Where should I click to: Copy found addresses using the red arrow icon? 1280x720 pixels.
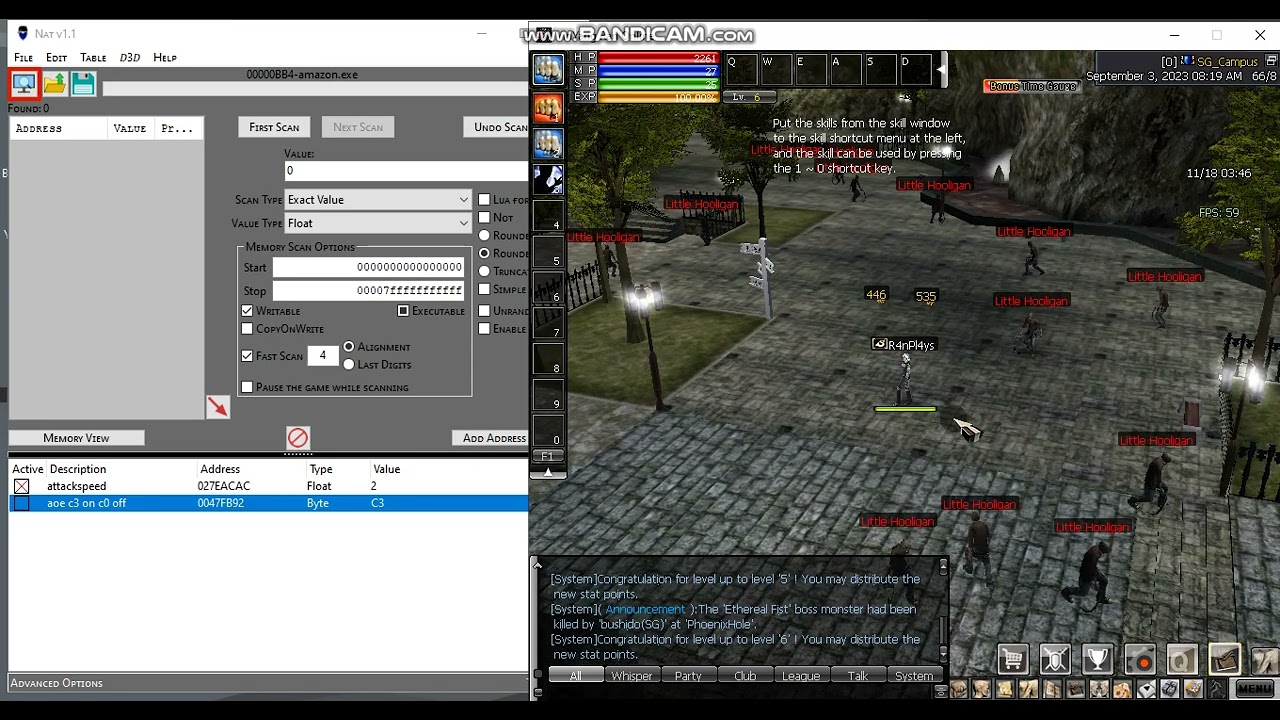click(x=218, y=407)
